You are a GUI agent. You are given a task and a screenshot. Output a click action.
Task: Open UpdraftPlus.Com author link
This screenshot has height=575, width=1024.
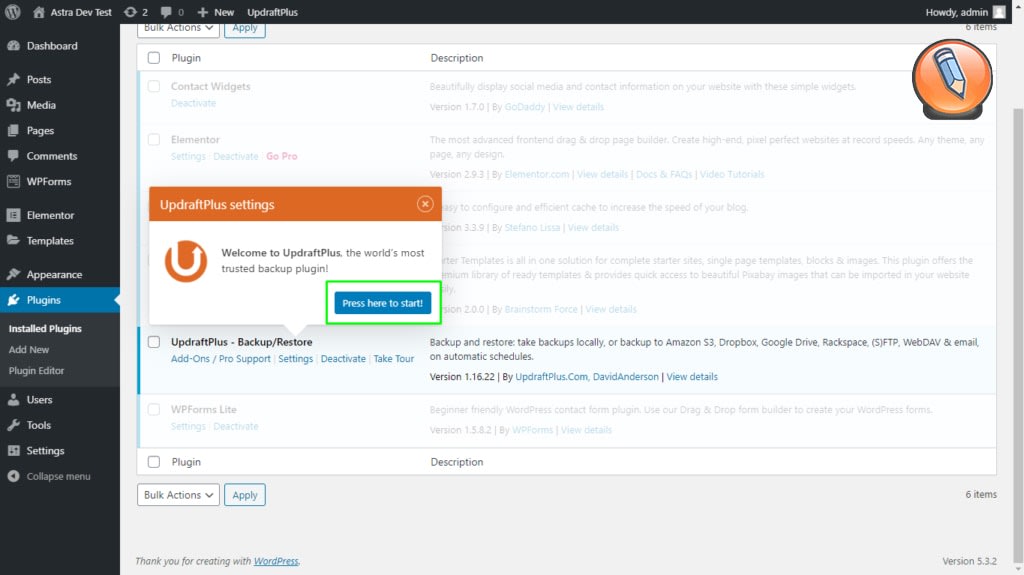click(x=551, y=376)
